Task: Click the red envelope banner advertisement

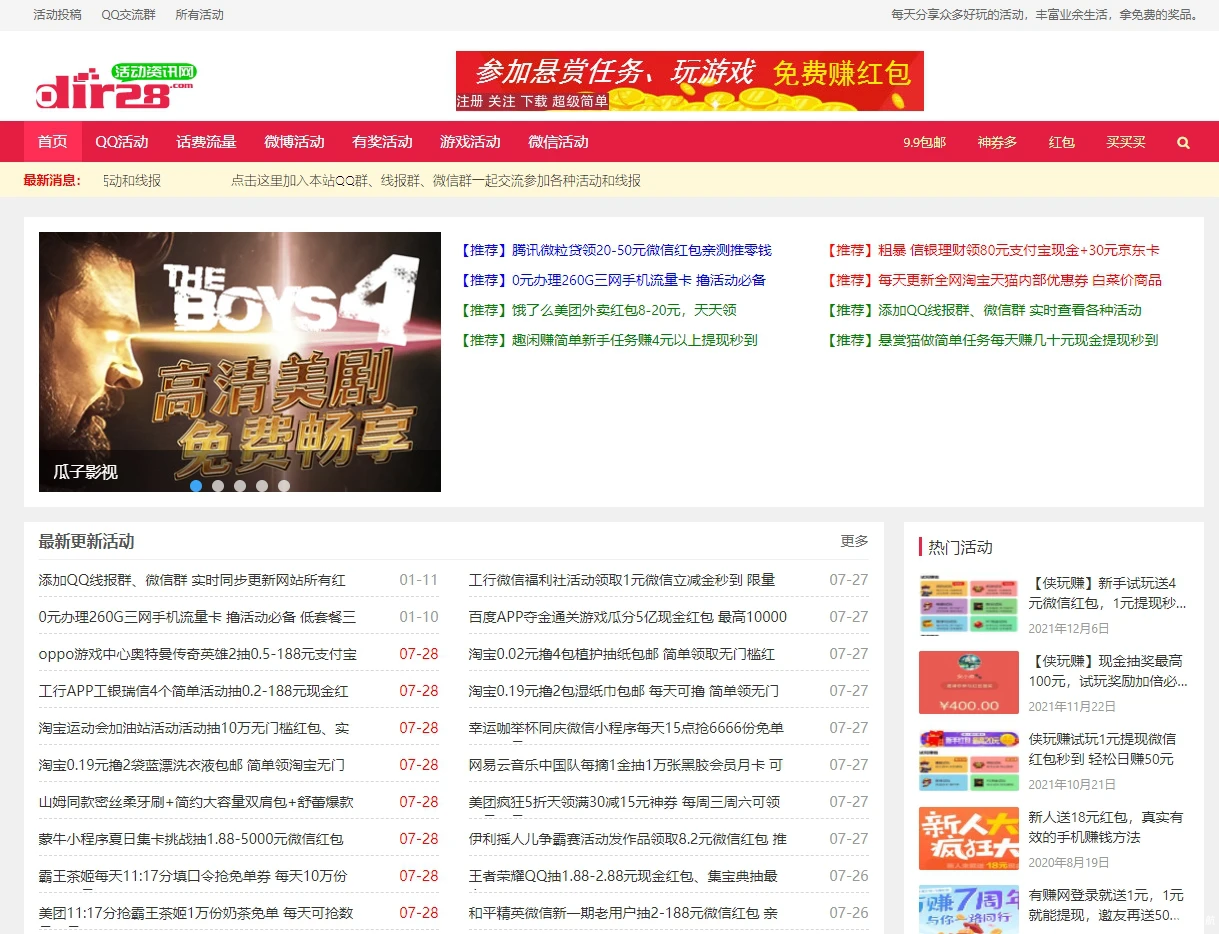Action: 689,81
